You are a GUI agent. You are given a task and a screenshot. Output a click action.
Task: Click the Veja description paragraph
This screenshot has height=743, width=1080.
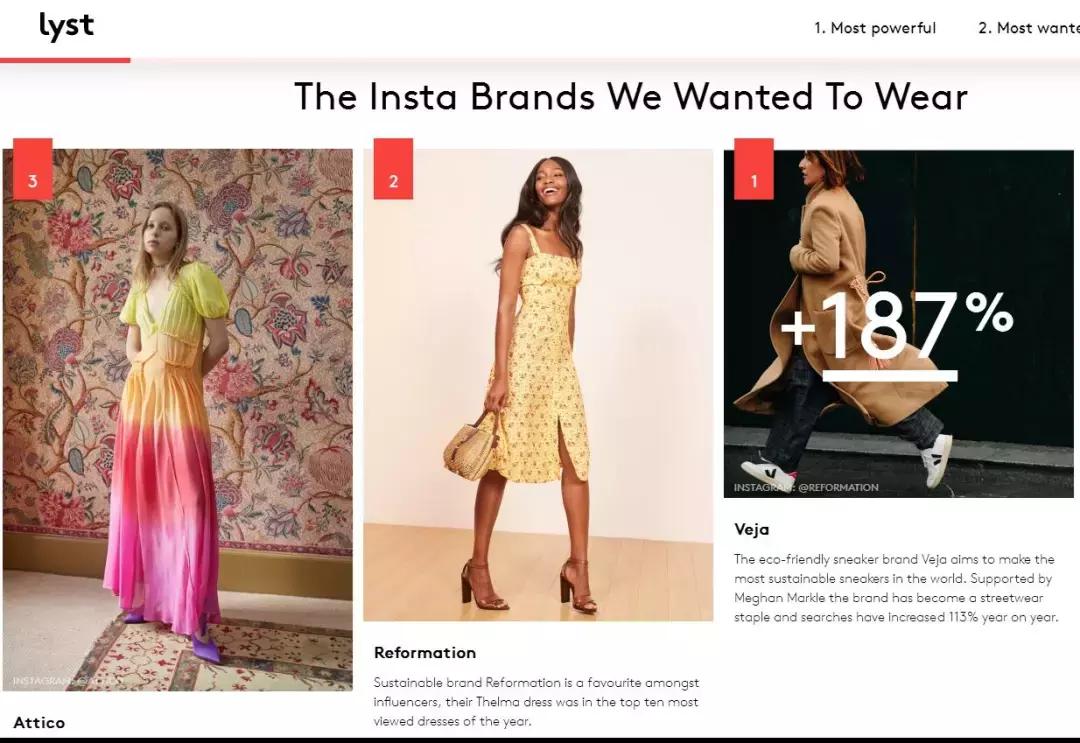coord(895,588)
